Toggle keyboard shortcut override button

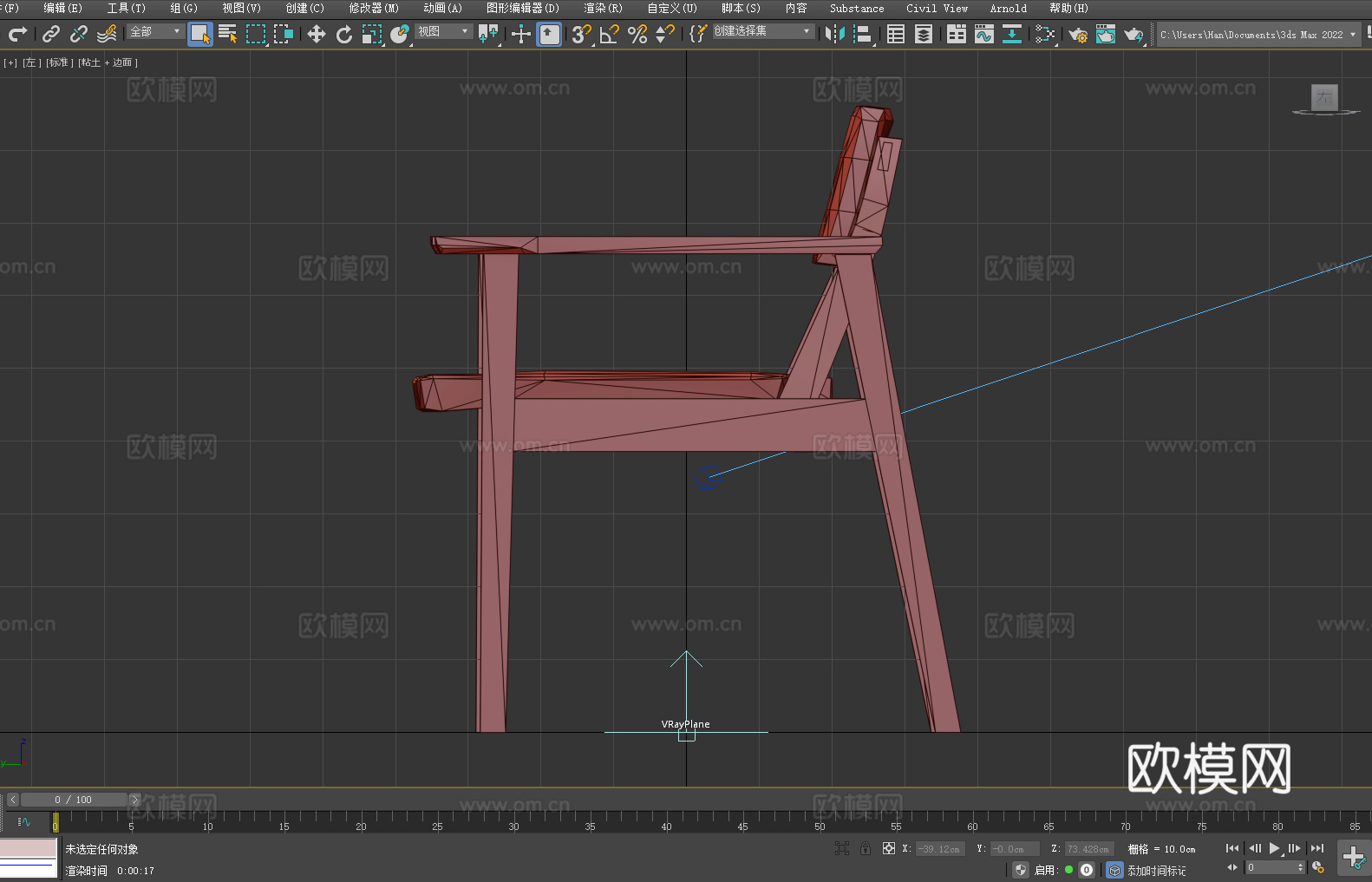pos(549,35)
